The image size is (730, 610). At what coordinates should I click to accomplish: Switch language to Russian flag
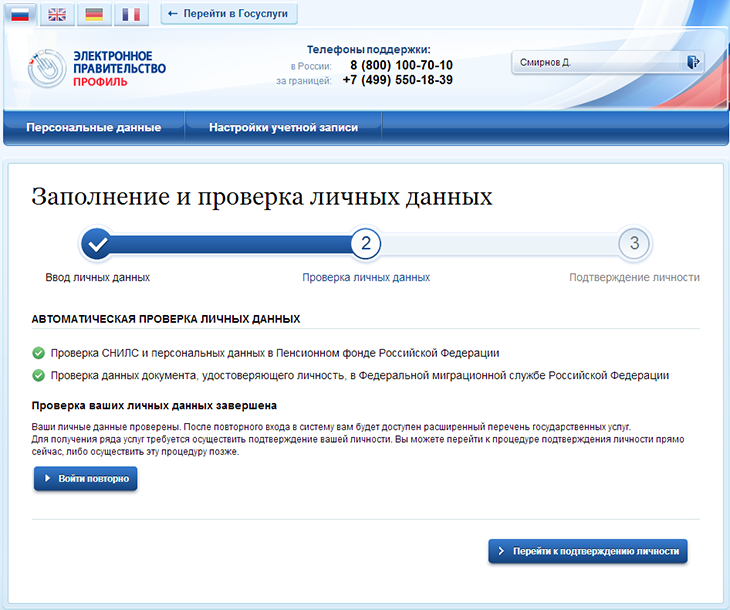(x=20, y=14)
